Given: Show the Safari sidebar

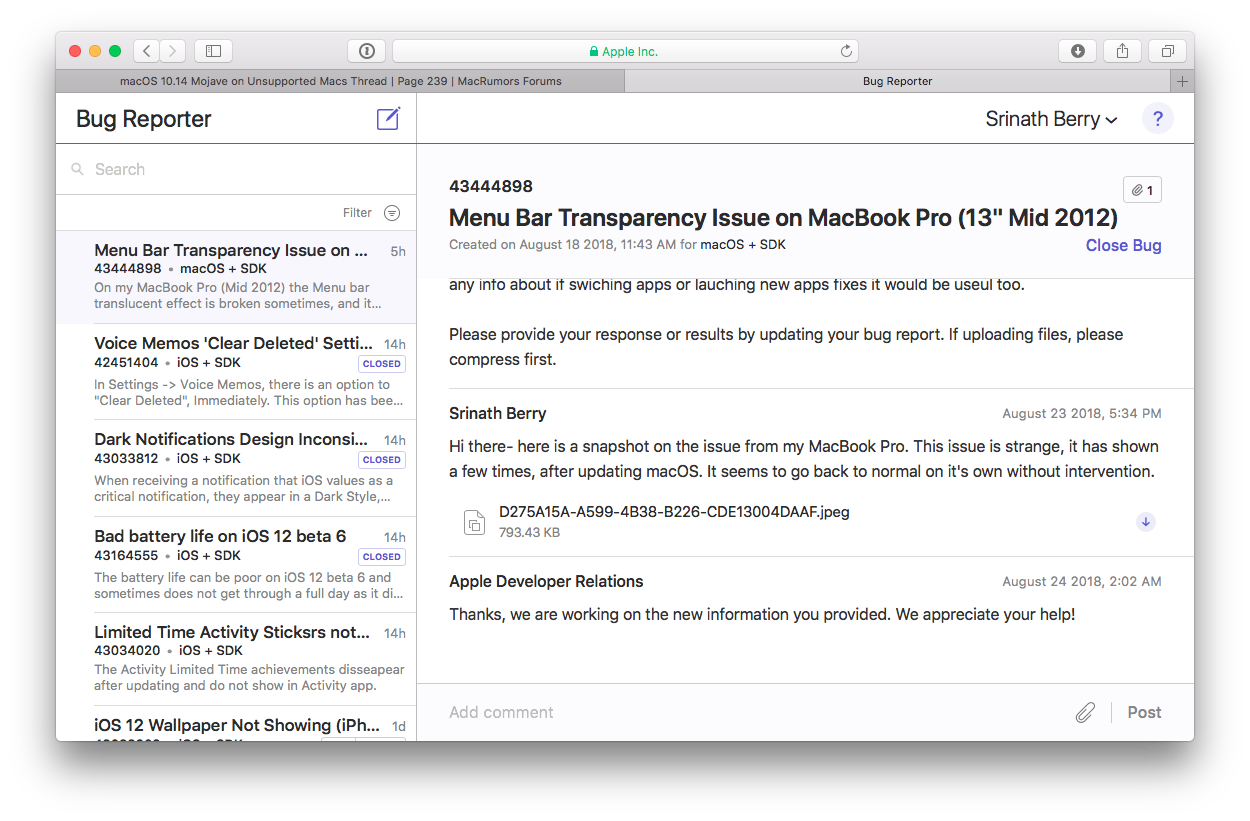Looking at the screenshot, I should pyautogui.click(x=213, y=51).
